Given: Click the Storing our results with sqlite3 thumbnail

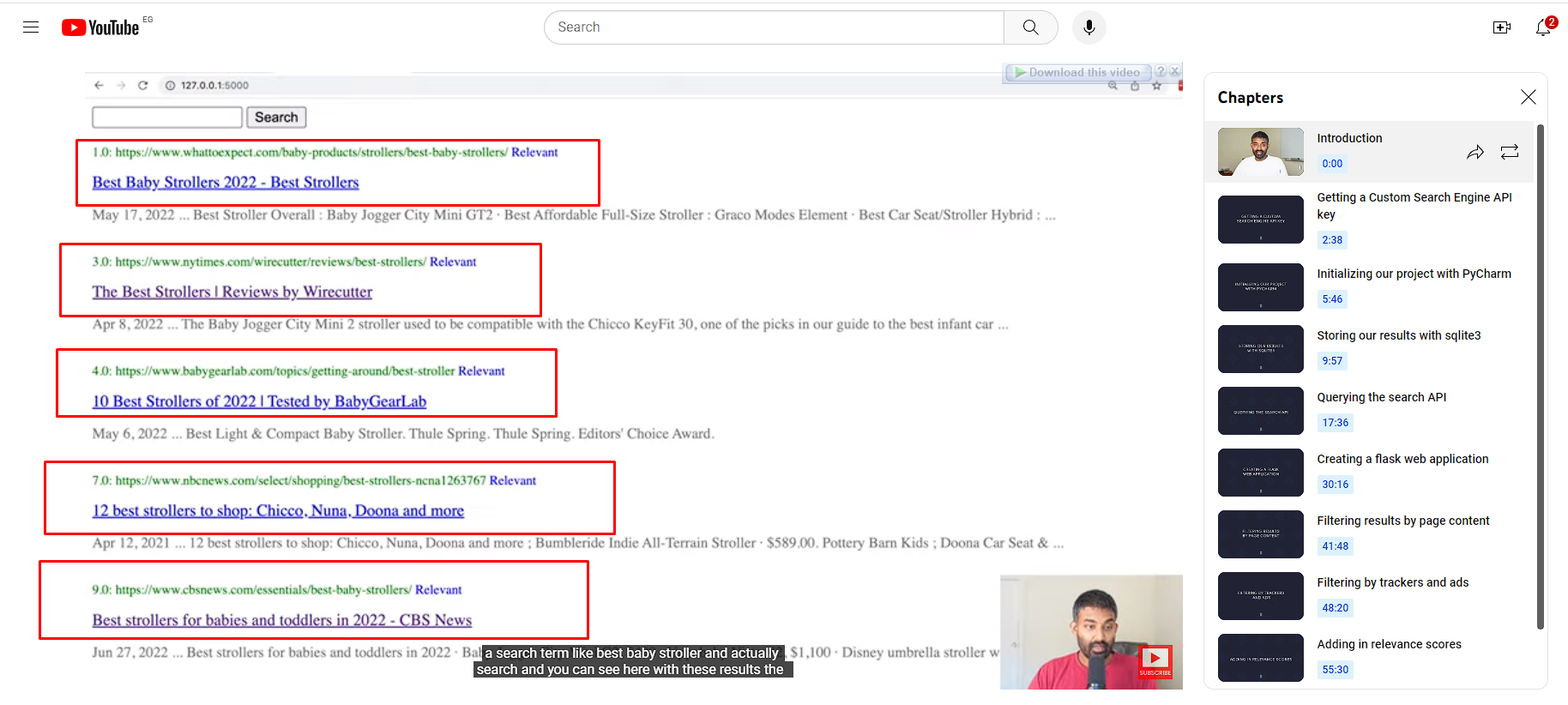Looking at the screenshot, I should (1260, 349).
